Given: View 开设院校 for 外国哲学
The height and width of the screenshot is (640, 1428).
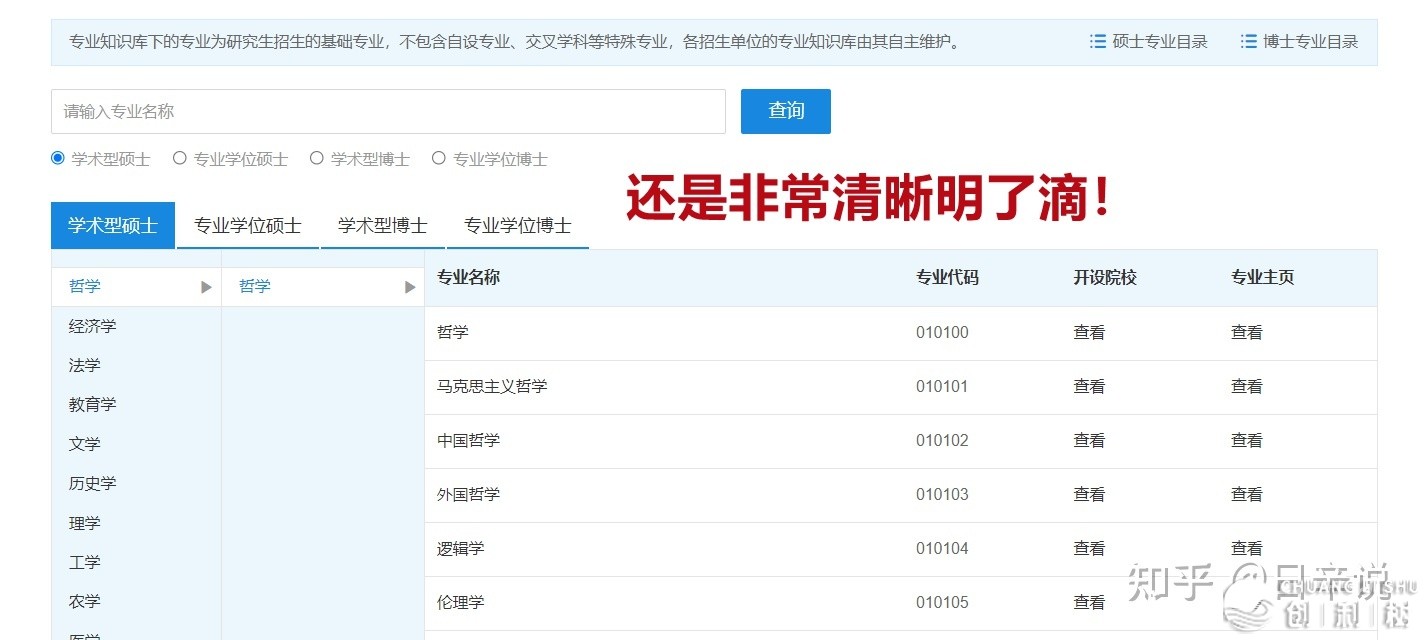Looking at the screenshot, I should coord(1089,494).
